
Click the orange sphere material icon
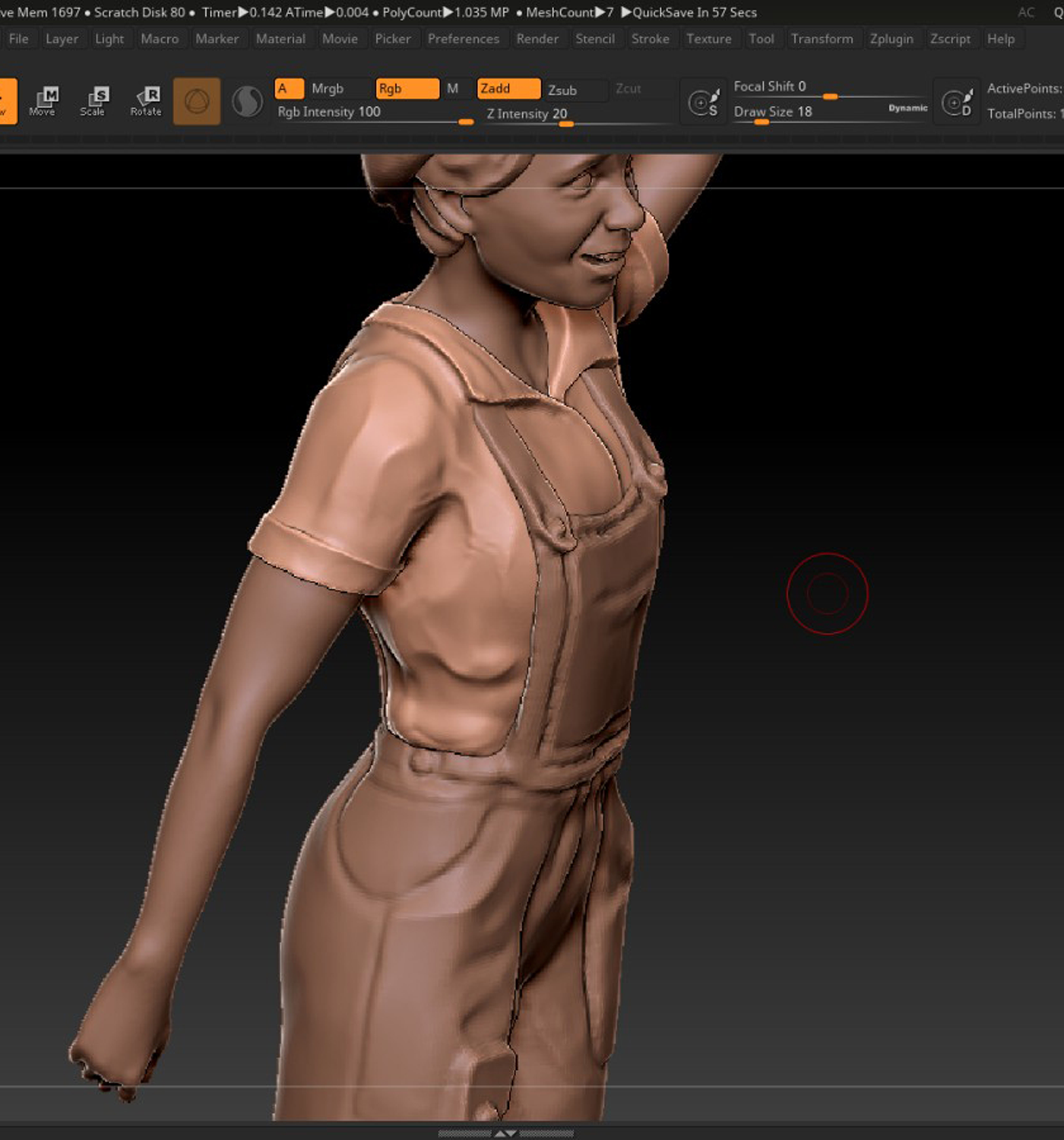[x=197, y=101]
